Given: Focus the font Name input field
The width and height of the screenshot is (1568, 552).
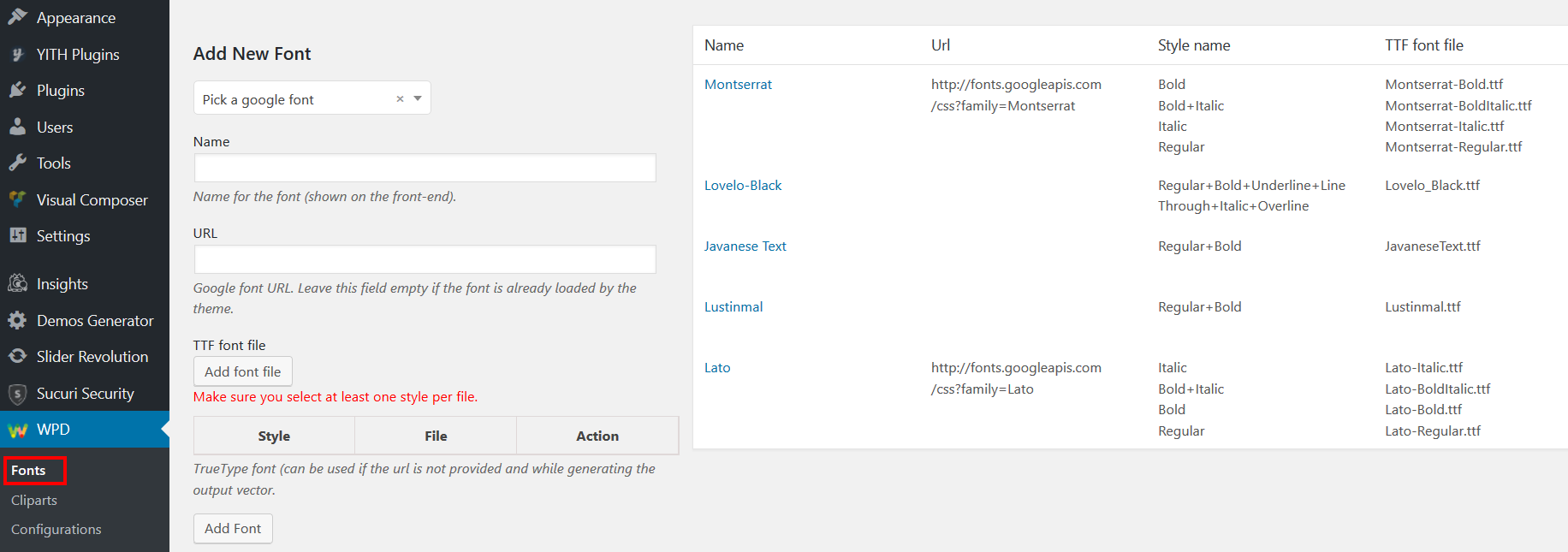Looking at the screenshot, I should click(425, 168).
